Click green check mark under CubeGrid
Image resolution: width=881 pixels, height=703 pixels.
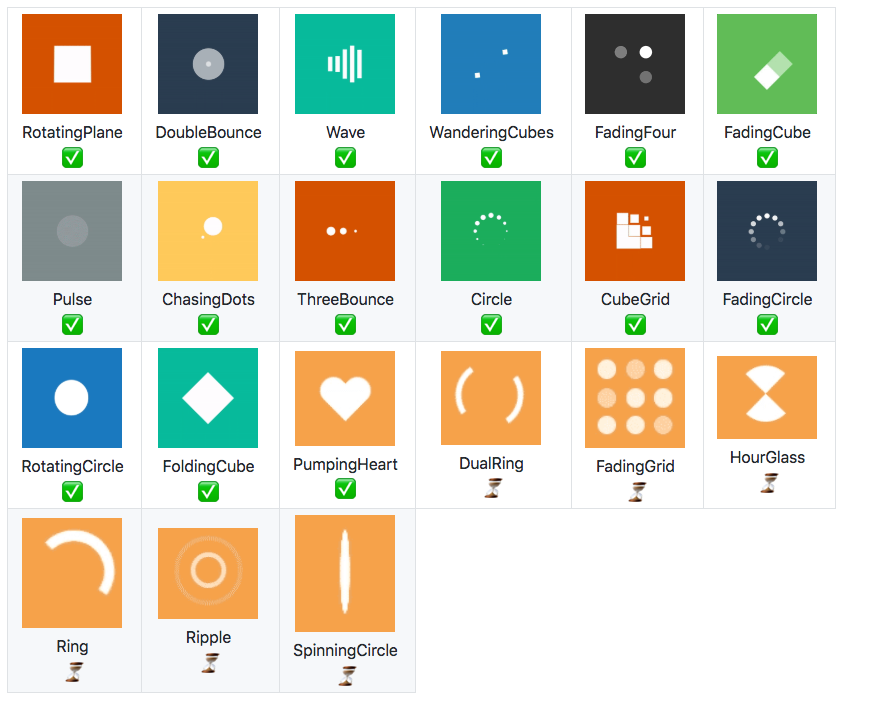coord(635,324)
